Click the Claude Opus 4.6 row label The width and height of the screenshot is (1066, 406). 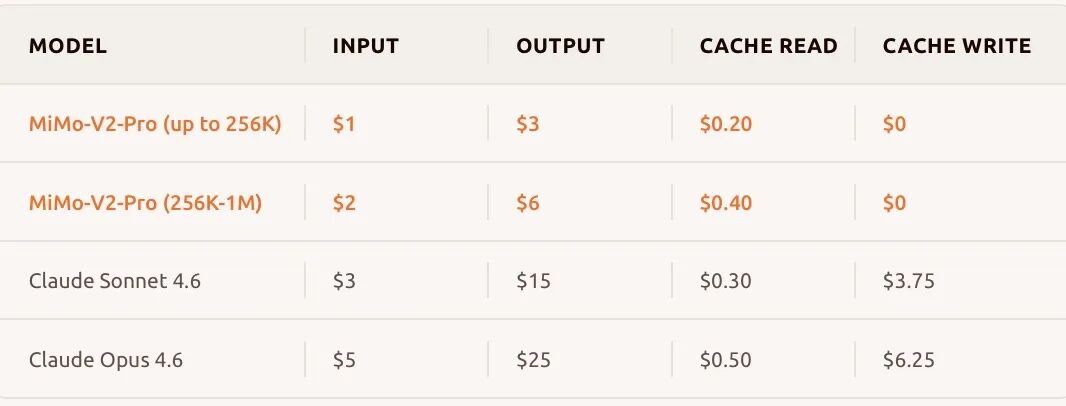coord(106,359)
